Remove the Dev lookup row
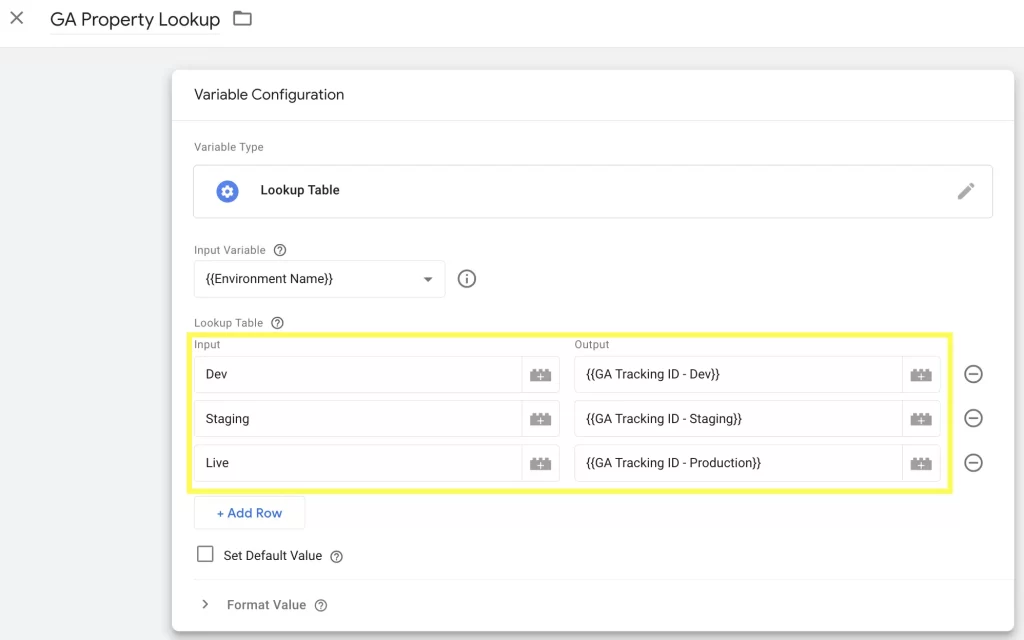 point(973,374)
